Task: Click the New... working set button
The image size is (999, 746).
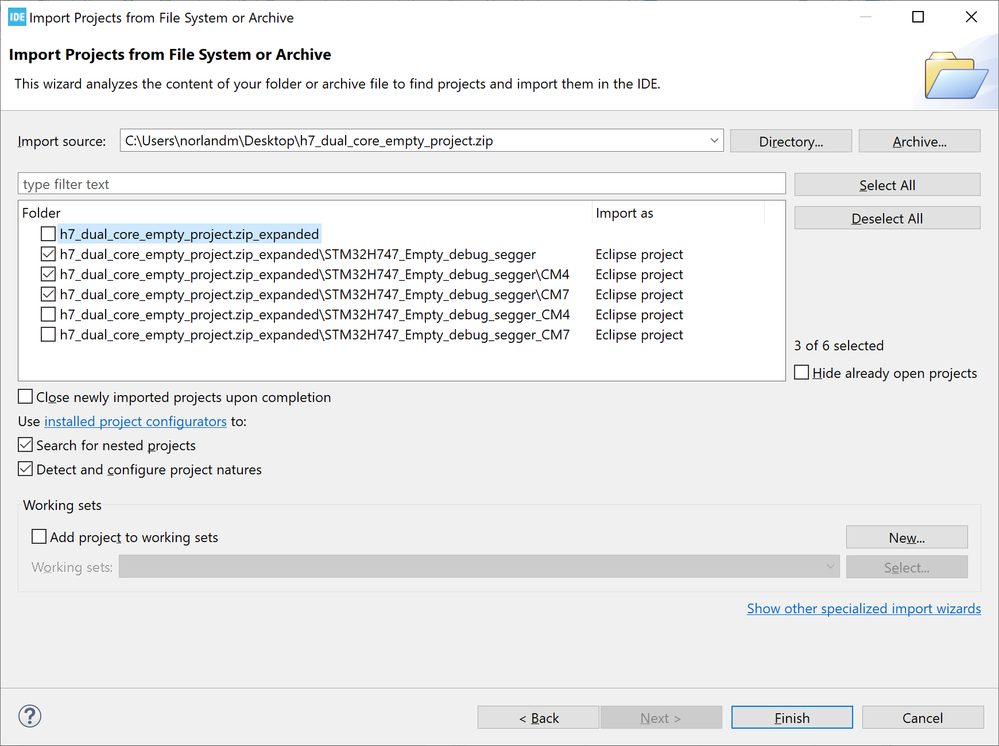Action: [907, 538]
